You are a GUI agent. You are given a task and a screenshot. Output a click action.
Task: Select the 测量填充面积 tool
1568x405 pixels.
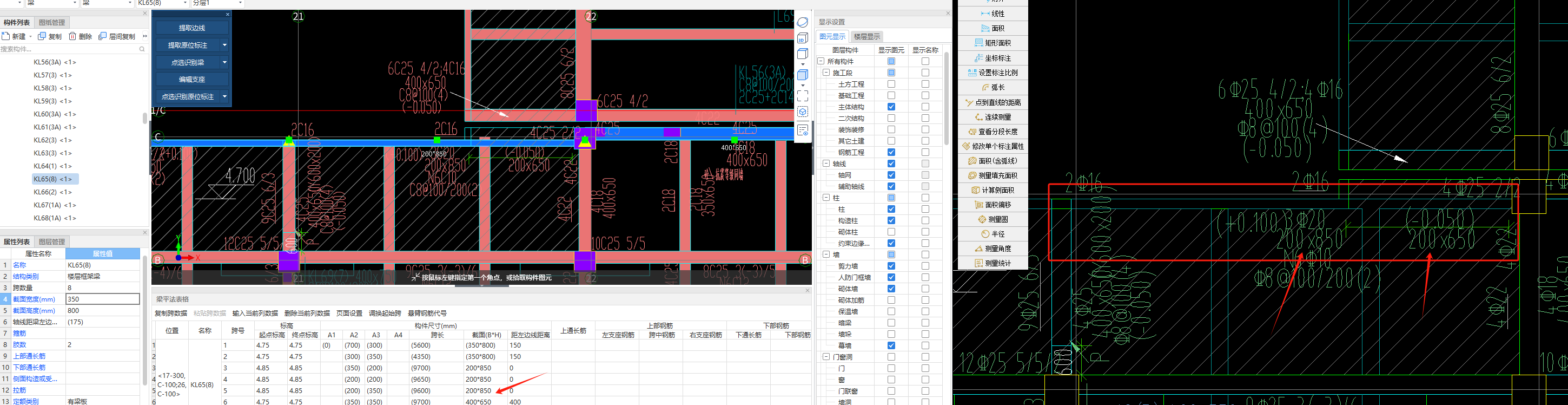tap(993, 175)
